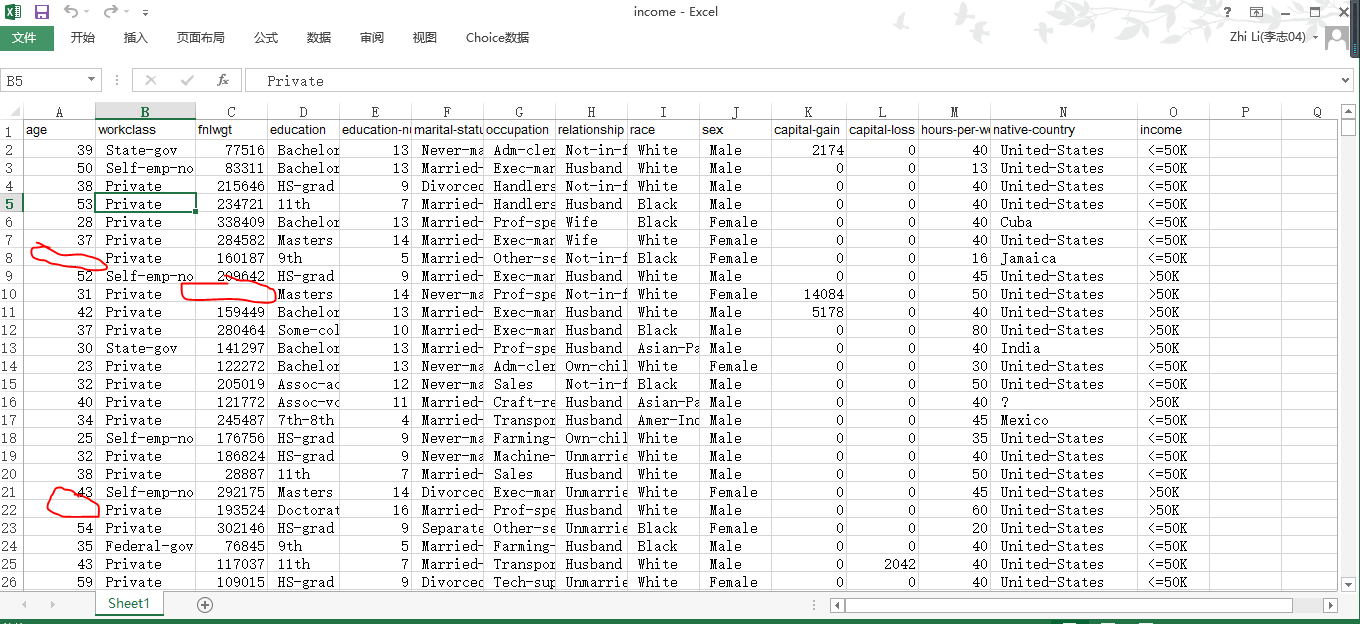The image size is (1360, 624).
Task: Select the 'Doctorat' education cell
Action: 303,510
